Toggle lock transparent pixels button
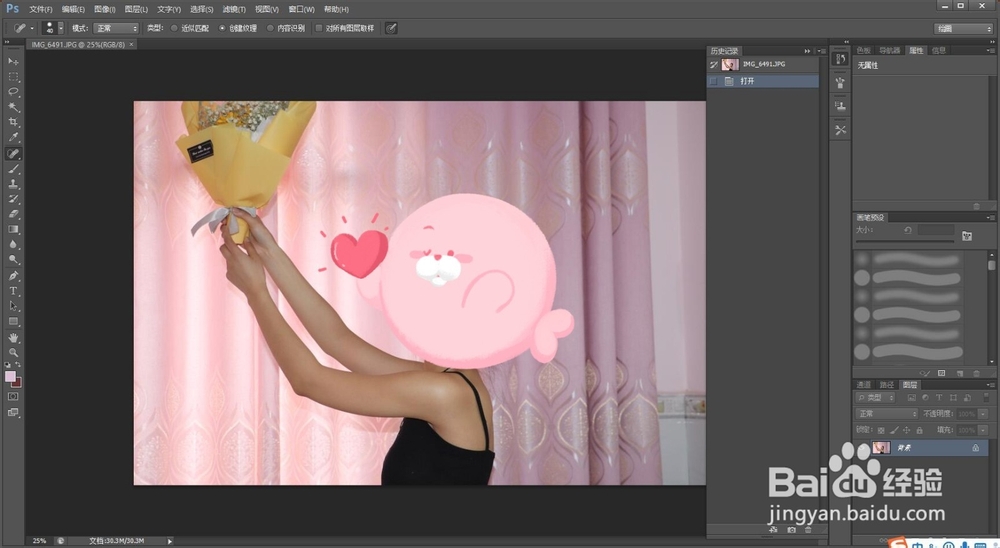The width and height of the screenshot is (1000, 548). coord(881,431)
